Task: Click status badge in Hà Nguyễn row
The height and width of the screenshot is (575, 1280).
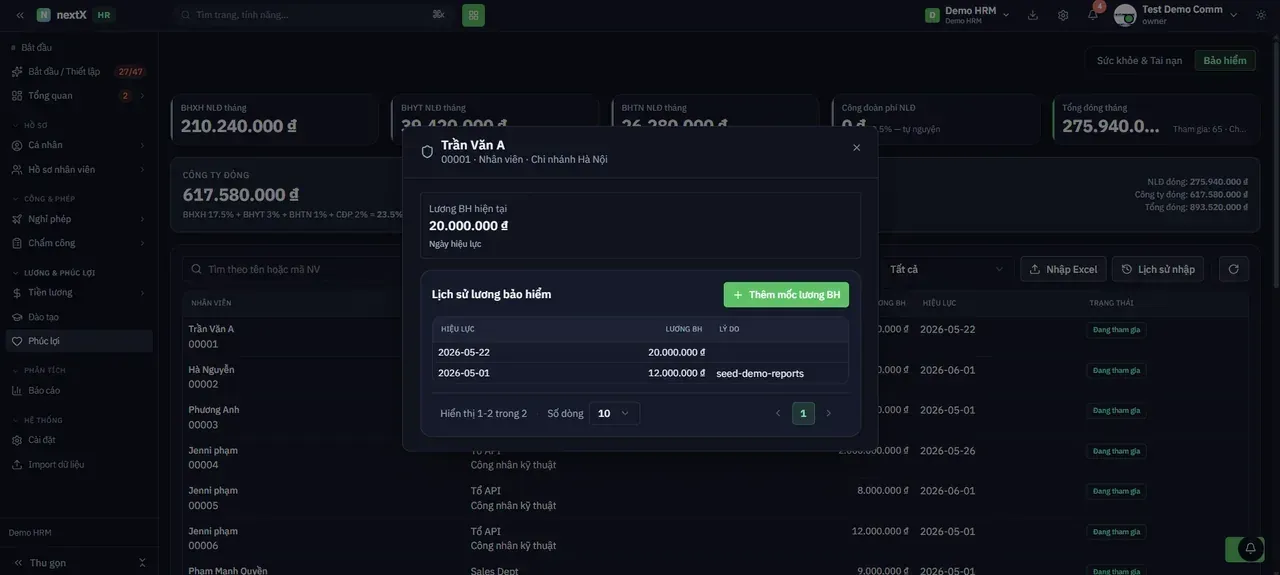Action: point(1116,370)
